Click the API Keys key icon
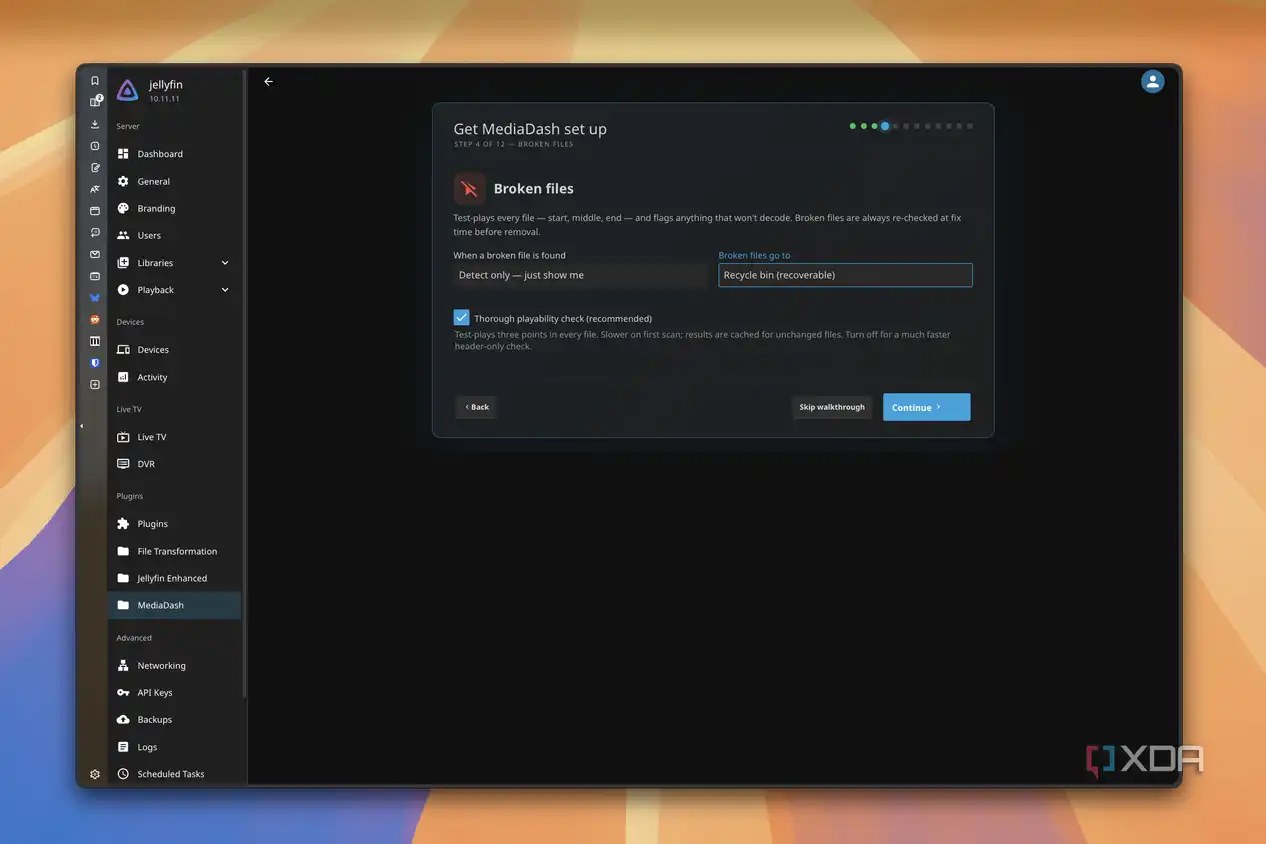Viewport: 1266px width, 844px height. pyautogui.click(x=123, y=692)
